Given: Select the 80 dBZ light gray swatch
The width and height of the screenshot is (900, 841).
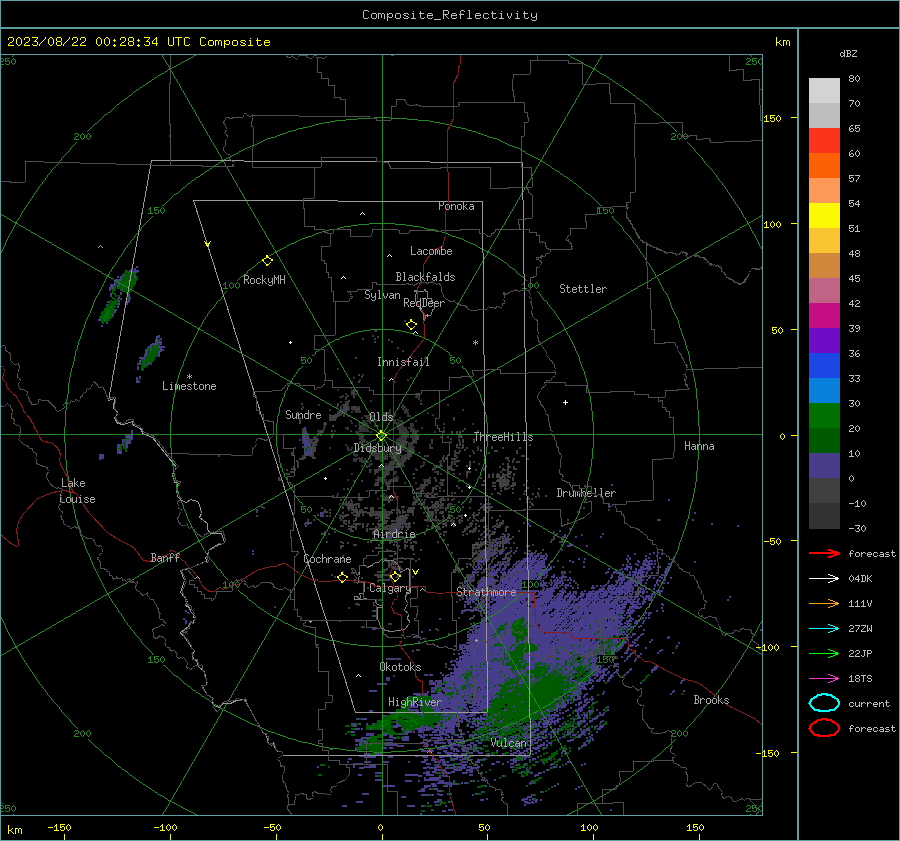Looking at the screenshot, I should pyautogui.click(x=824, y=91).
